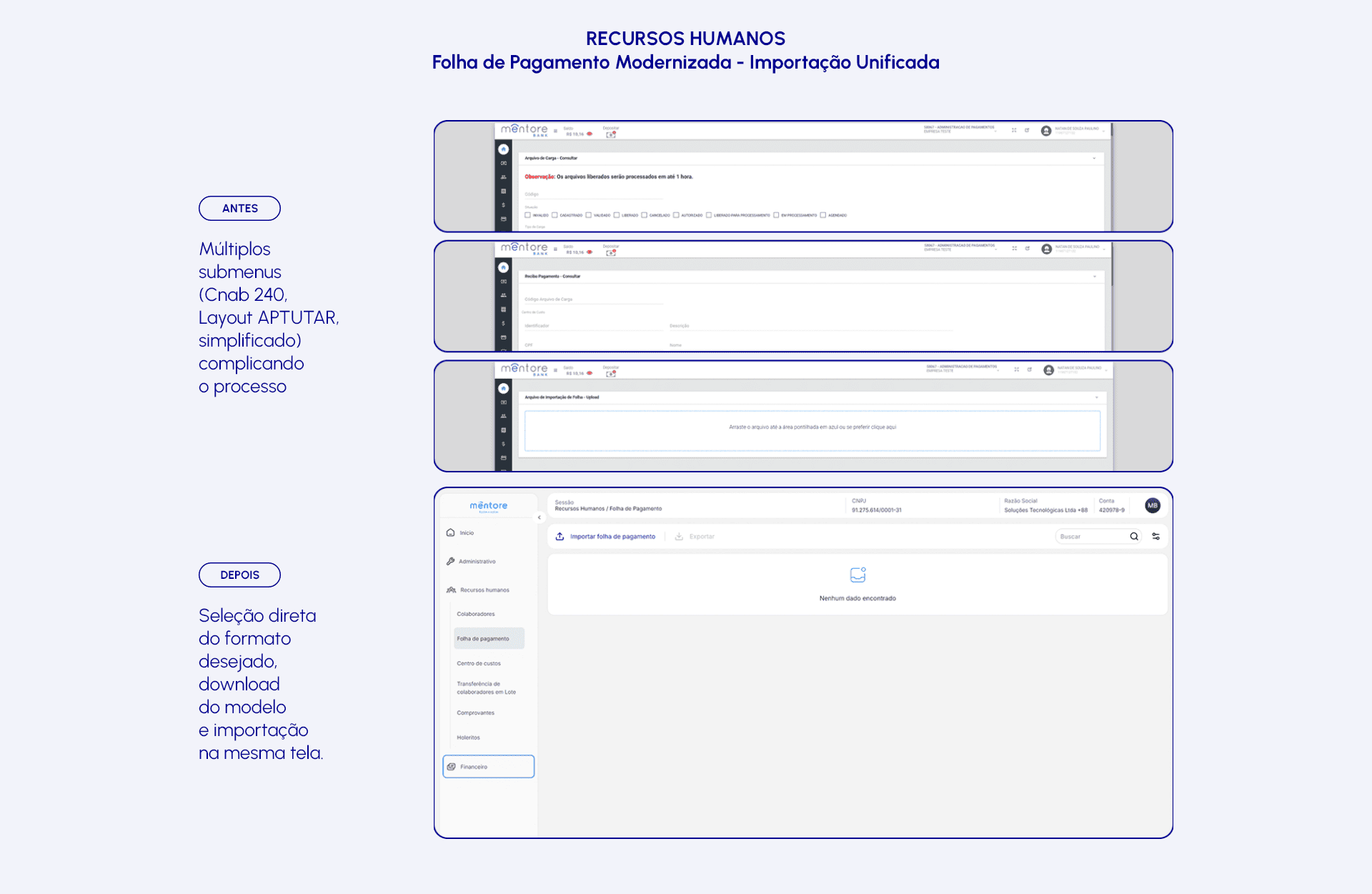Collapse the new Mentore sidebar with the chevron
1372x894 pixels.
(540, 517)
